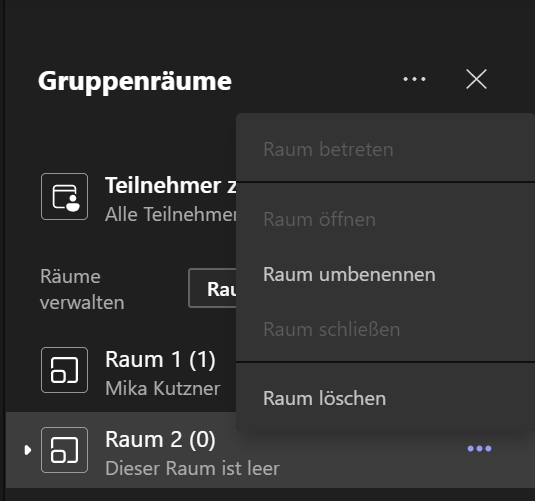The image size is (535, 501).
Task: Click the Alle Teilnehmer subtitle text
Action: point(171,214)
